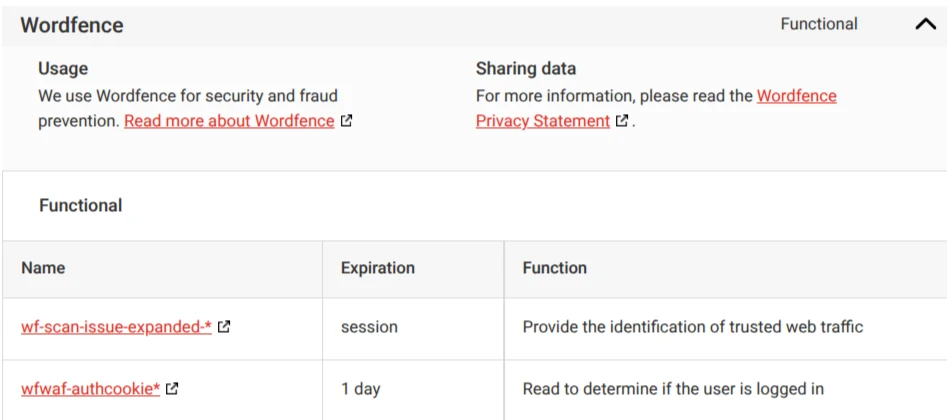Image resolution: width=947 pixels, height=420 pixels.
Task: Open the wf-scan-issue-expanded-* cookie link
Action: [116, 327]
